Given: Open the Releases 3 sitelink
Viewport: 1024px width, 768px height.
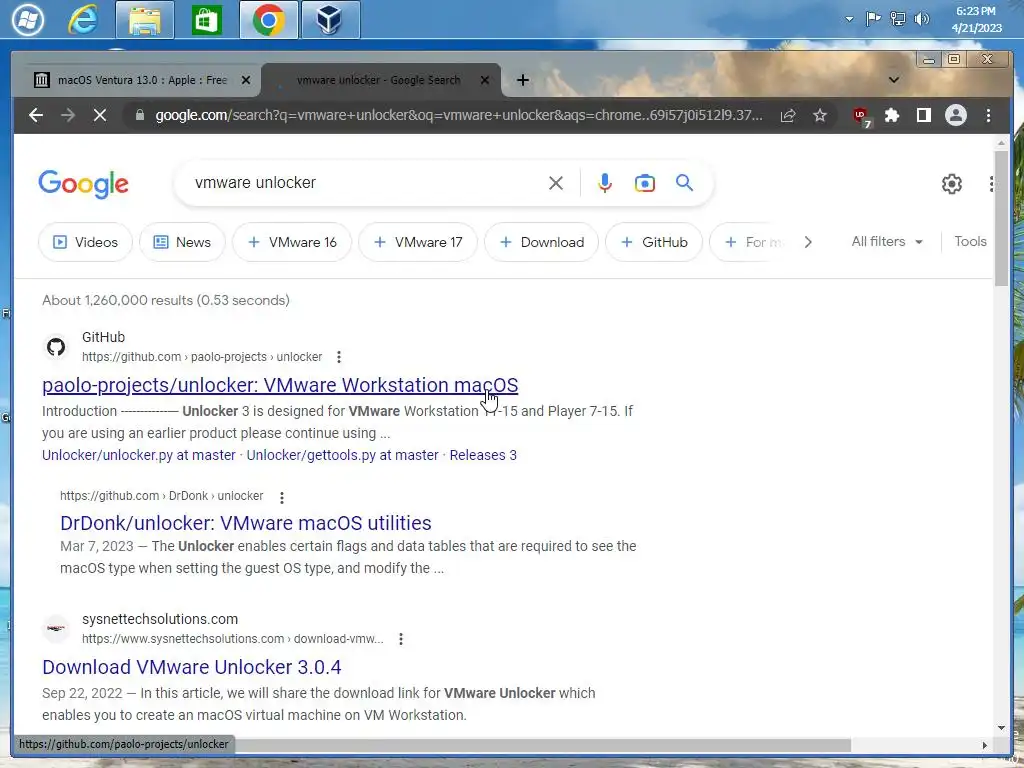Looking at the screenshot, I should [x=483, y=455].
